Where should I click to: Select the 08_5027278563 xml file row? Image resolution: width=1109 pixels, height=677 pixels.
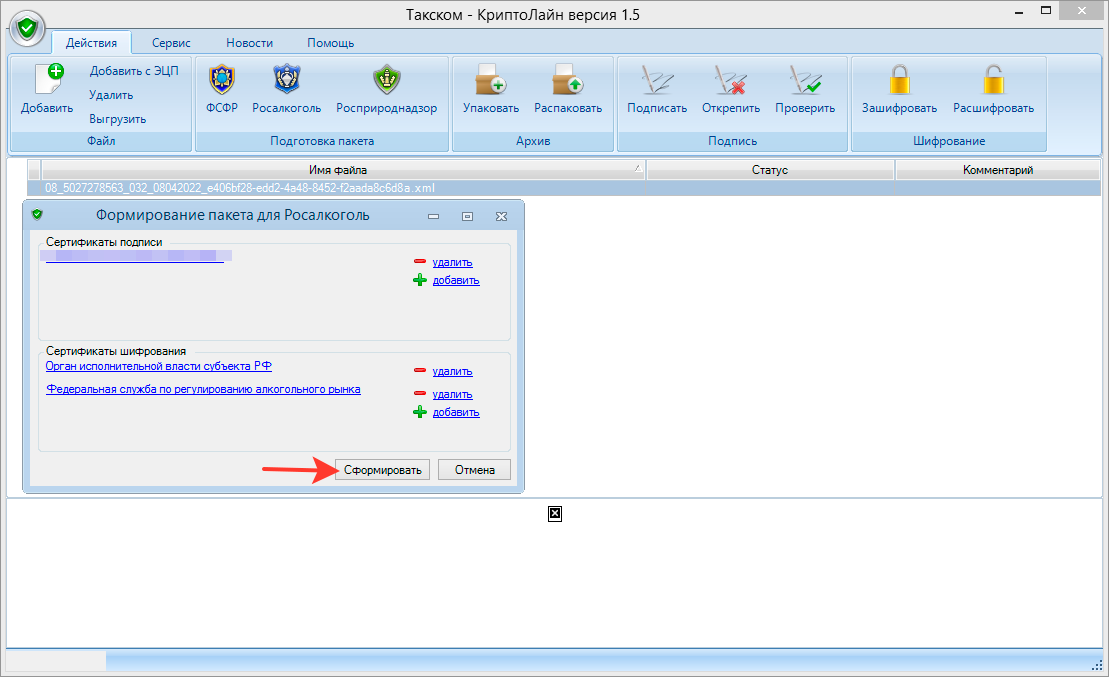coord(564,188)
